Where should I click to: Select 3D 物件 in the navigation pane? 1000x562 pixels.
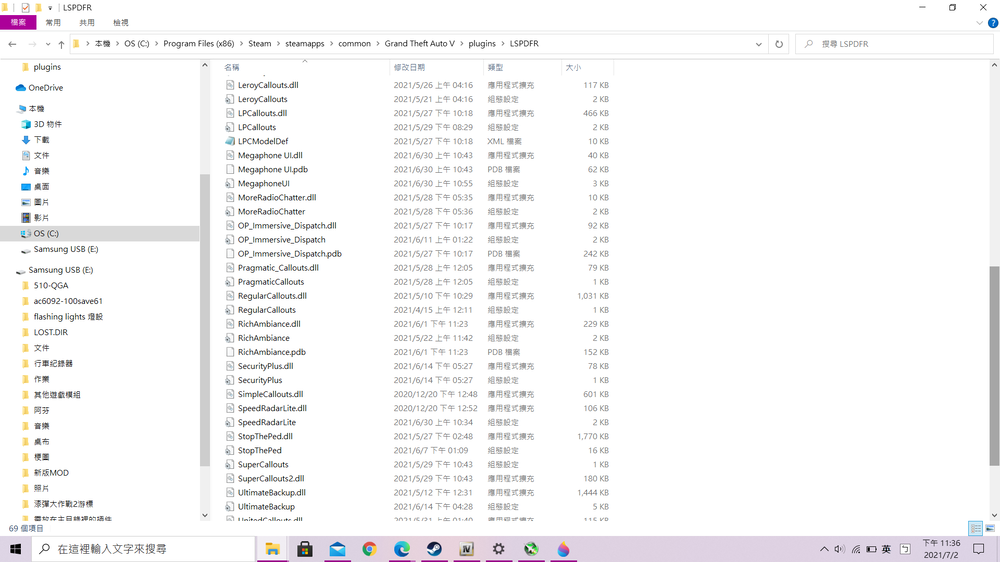(47, 124)
